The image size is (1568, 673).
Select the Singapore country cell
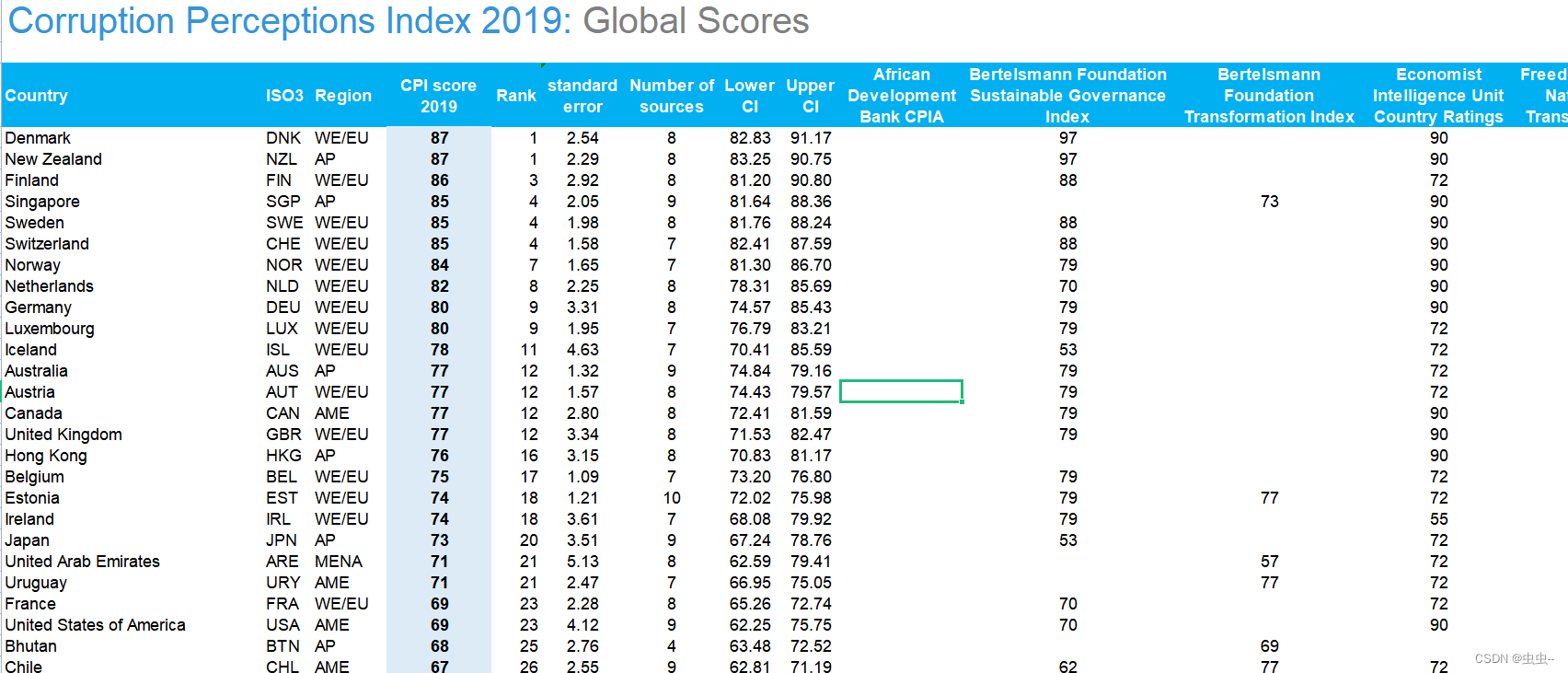pyautogui.click(x=42, y=202)
